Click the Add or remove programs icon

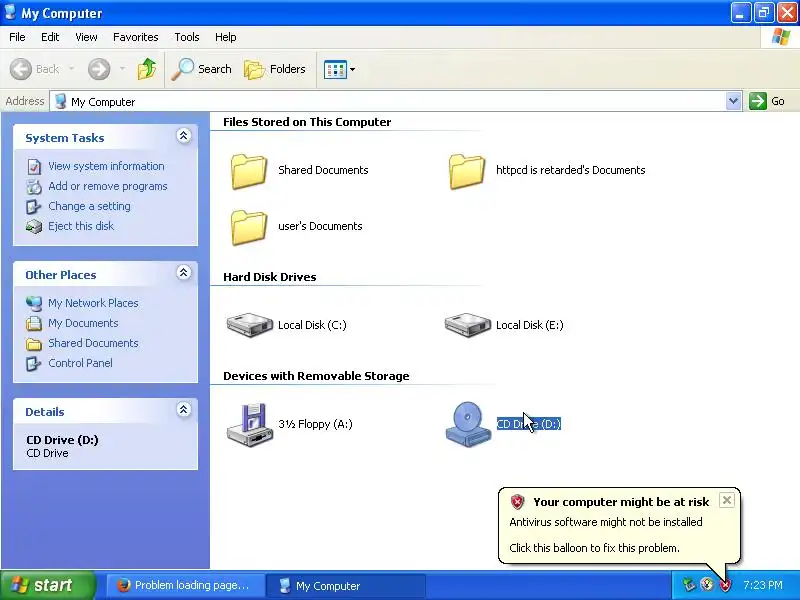34,187
